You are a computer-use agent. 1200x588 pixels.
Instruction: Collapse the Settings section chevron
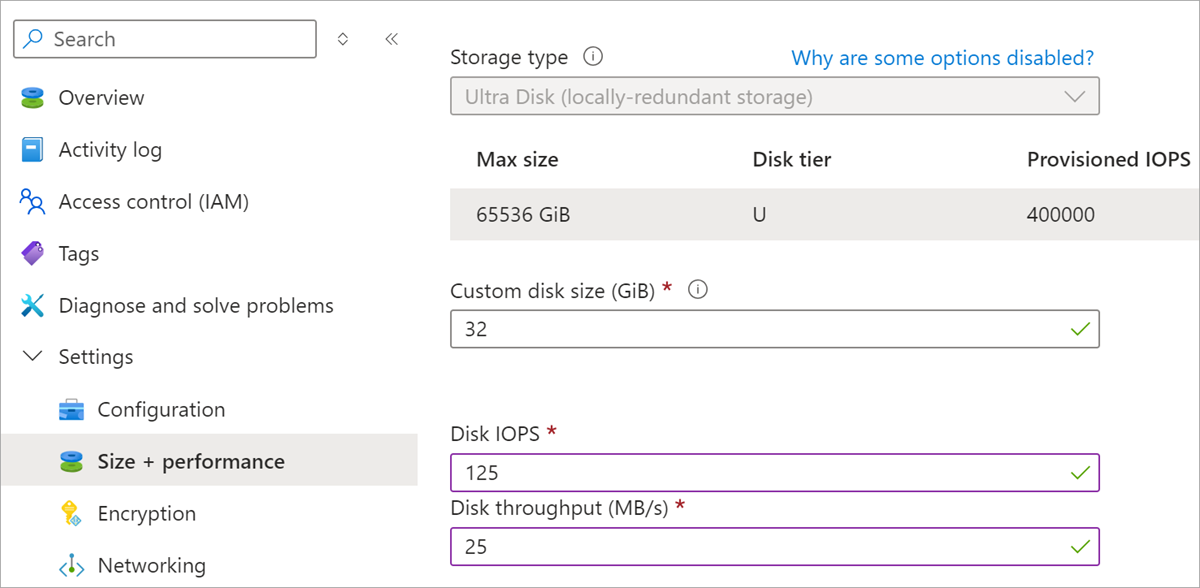[x=33, y=357]
